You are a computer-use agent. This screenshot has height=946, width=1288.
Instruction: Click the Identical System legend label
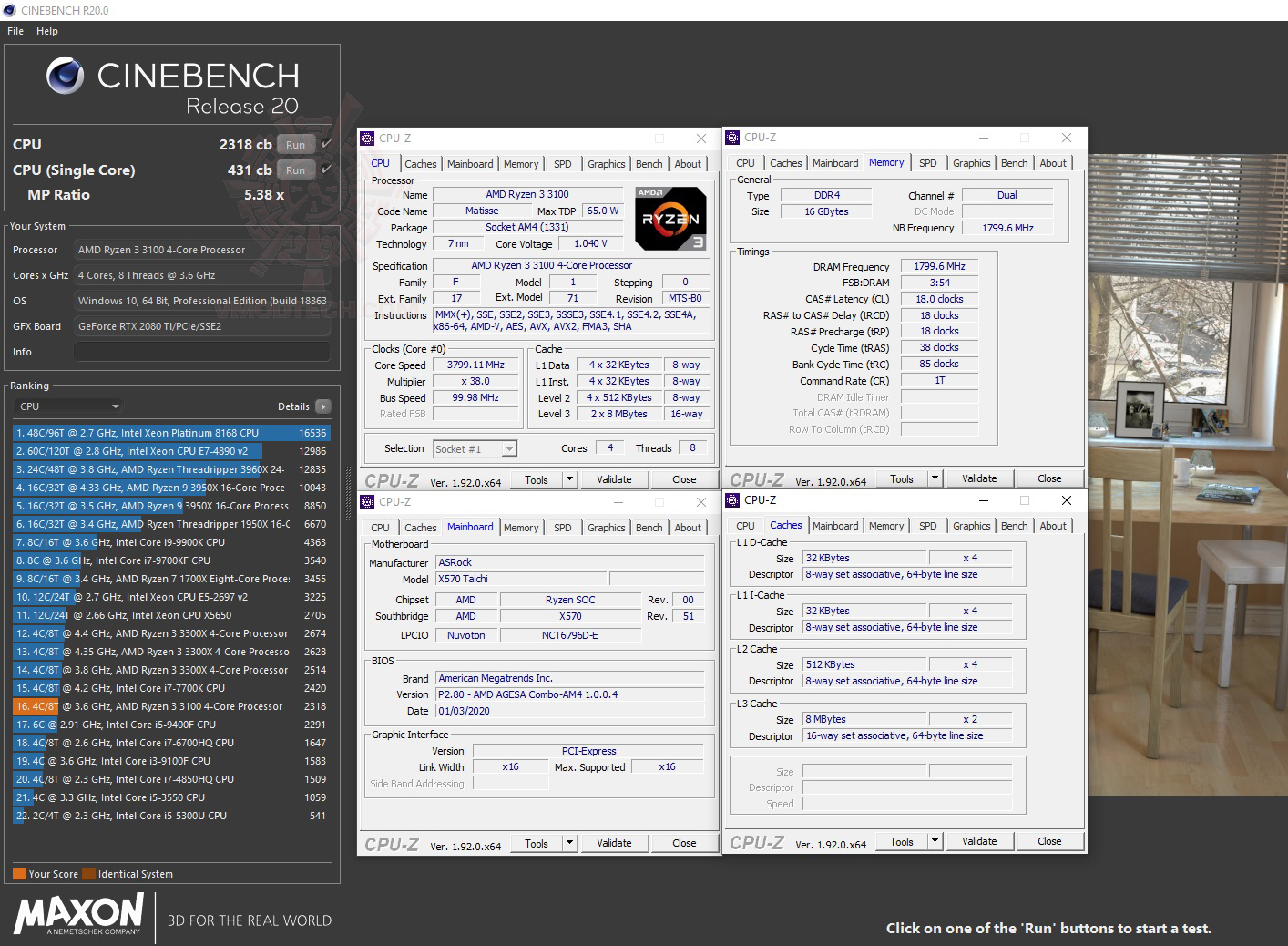(x=135, y=874)
